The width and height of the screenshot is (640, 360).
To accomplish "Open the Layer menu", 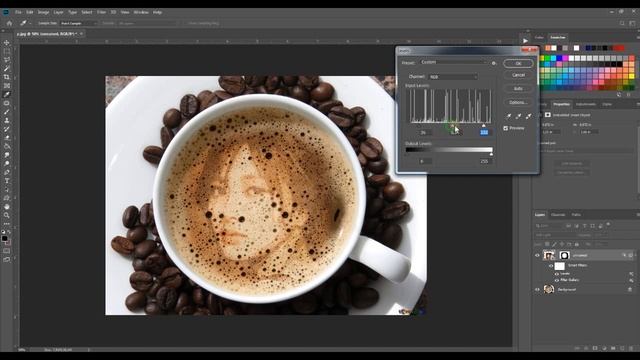I will (58, 12).
